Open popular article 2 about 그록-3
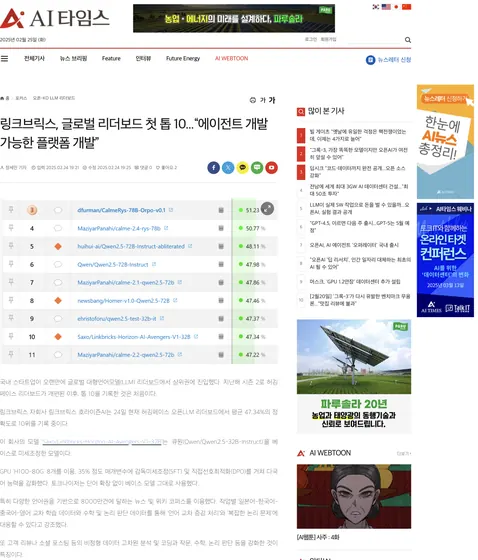478x560 pixels. pyautogui.click(x=359, y=154)
